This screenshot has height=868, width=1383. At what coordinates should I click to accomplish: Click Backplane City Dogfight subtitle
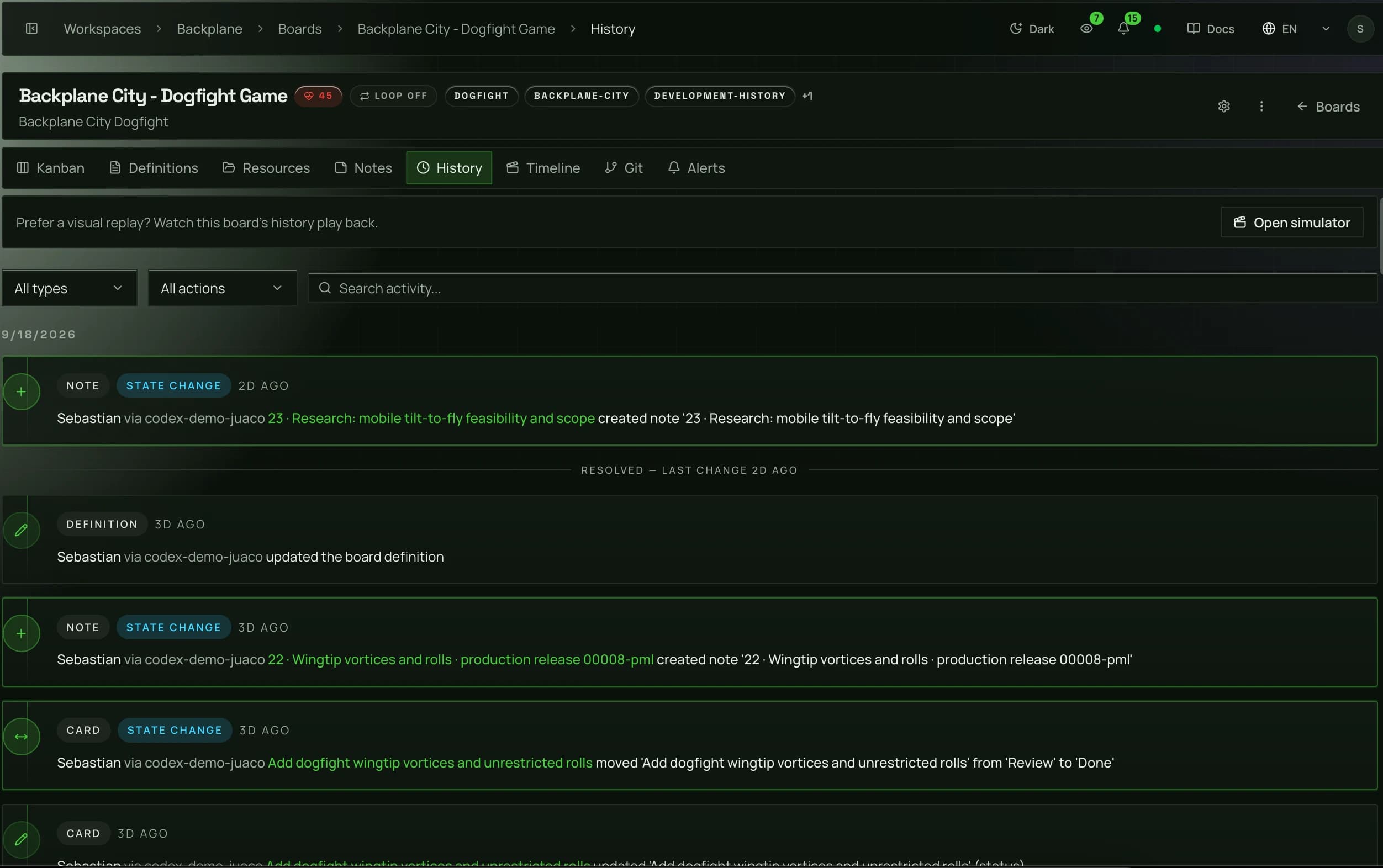(93, 121)
